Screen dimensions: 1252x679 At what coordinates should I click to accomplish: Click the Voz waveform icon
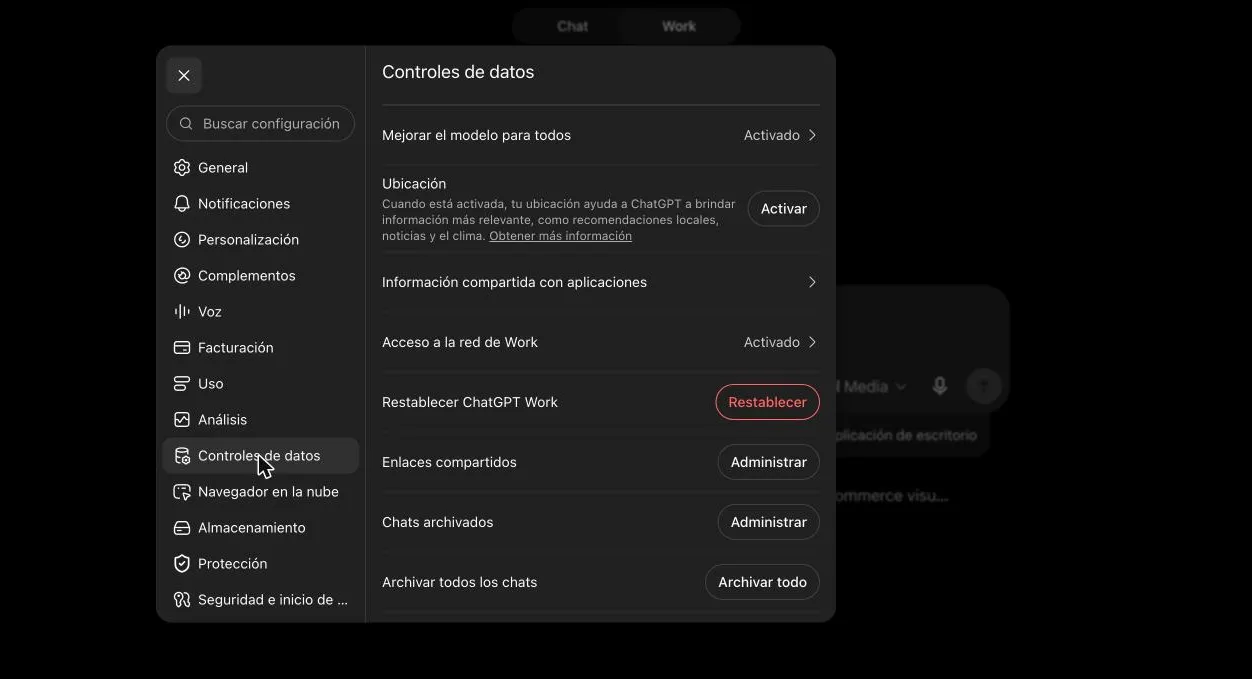coord(182,312)
